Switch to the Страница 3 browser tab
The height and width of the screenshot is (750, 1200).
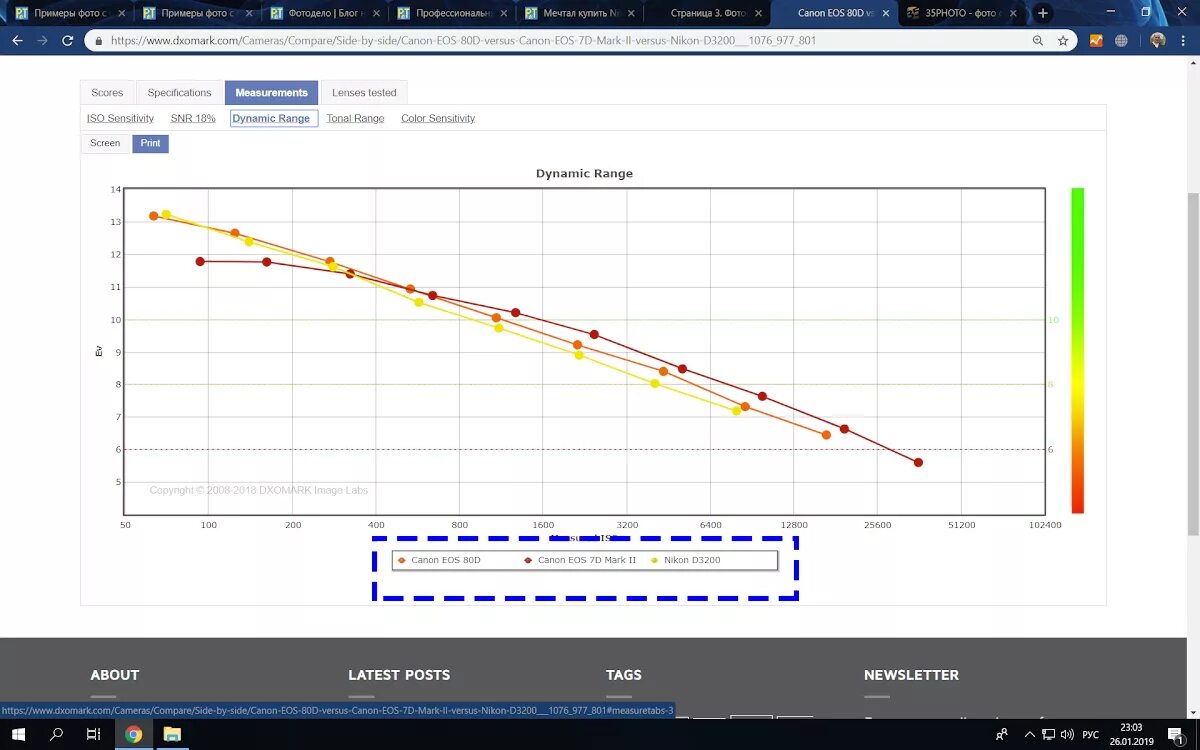tap(706, 14)
